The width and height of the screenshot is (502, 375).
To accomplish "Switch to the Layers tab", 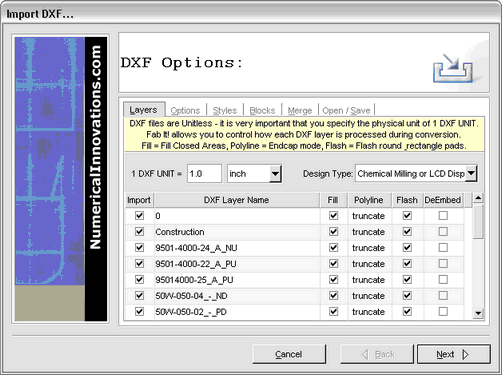I will click(143, 110).
